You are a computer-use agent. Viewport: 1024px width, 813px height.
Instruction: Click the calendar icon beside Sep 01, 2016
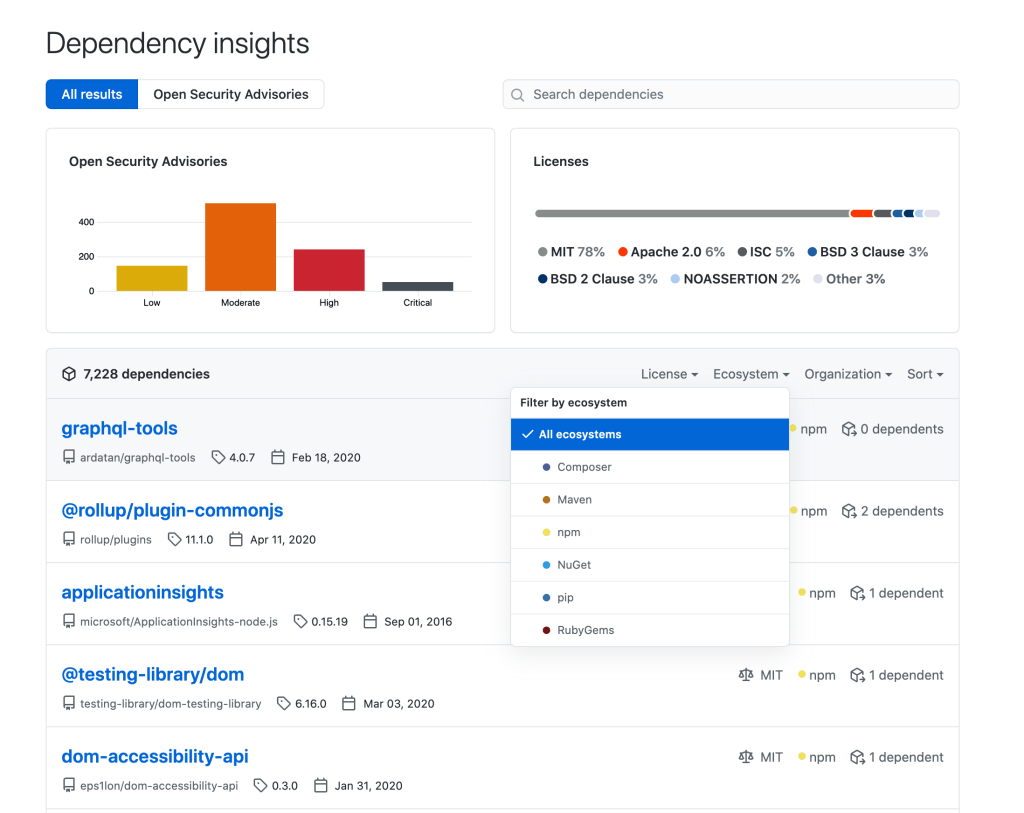click(370, 621)
